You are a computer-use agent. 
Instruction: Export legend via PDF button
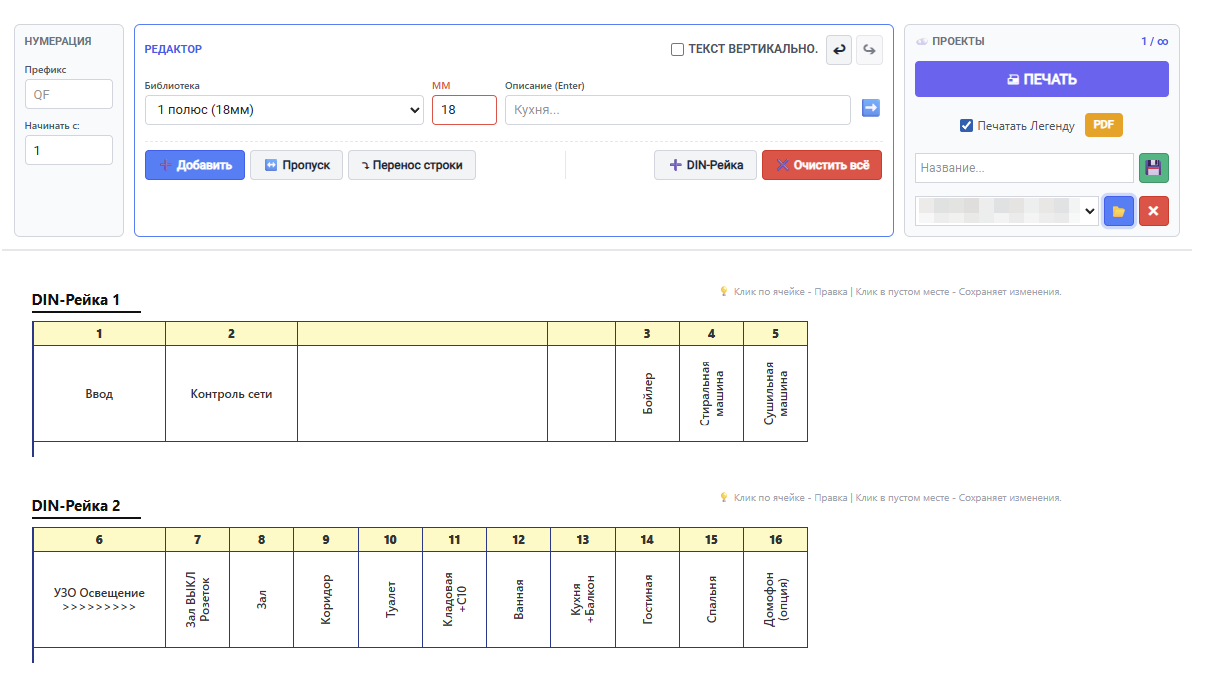[x=1103, y=125]
